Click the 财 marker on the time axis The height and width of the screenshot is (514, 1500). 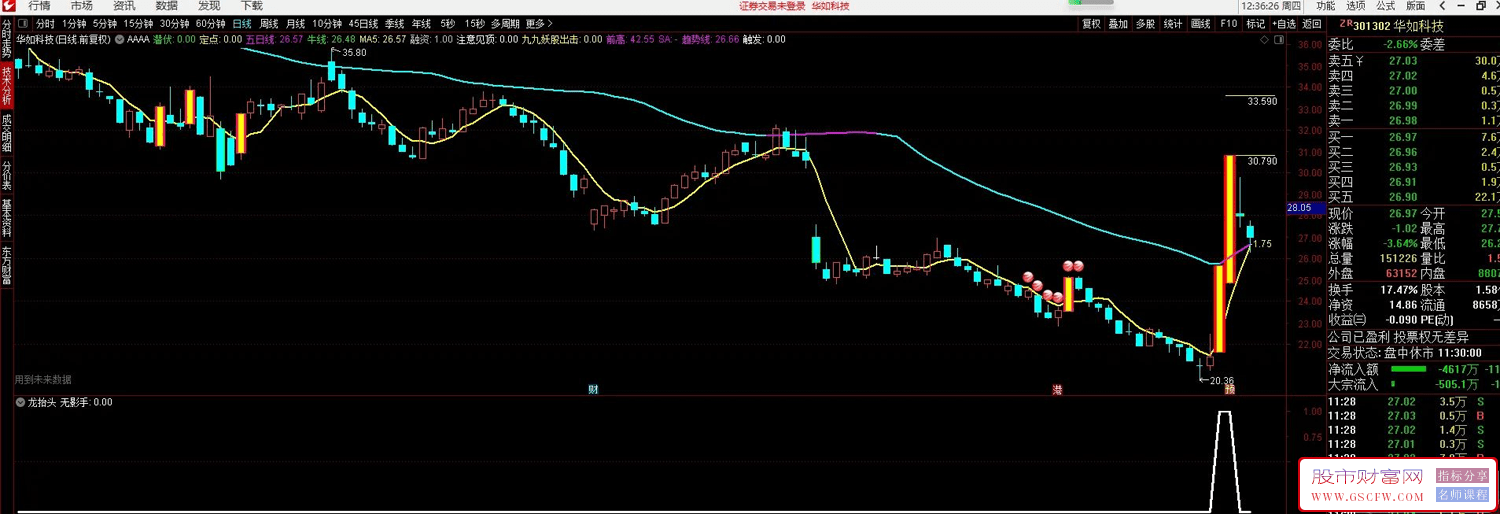[x=593, y=389]
